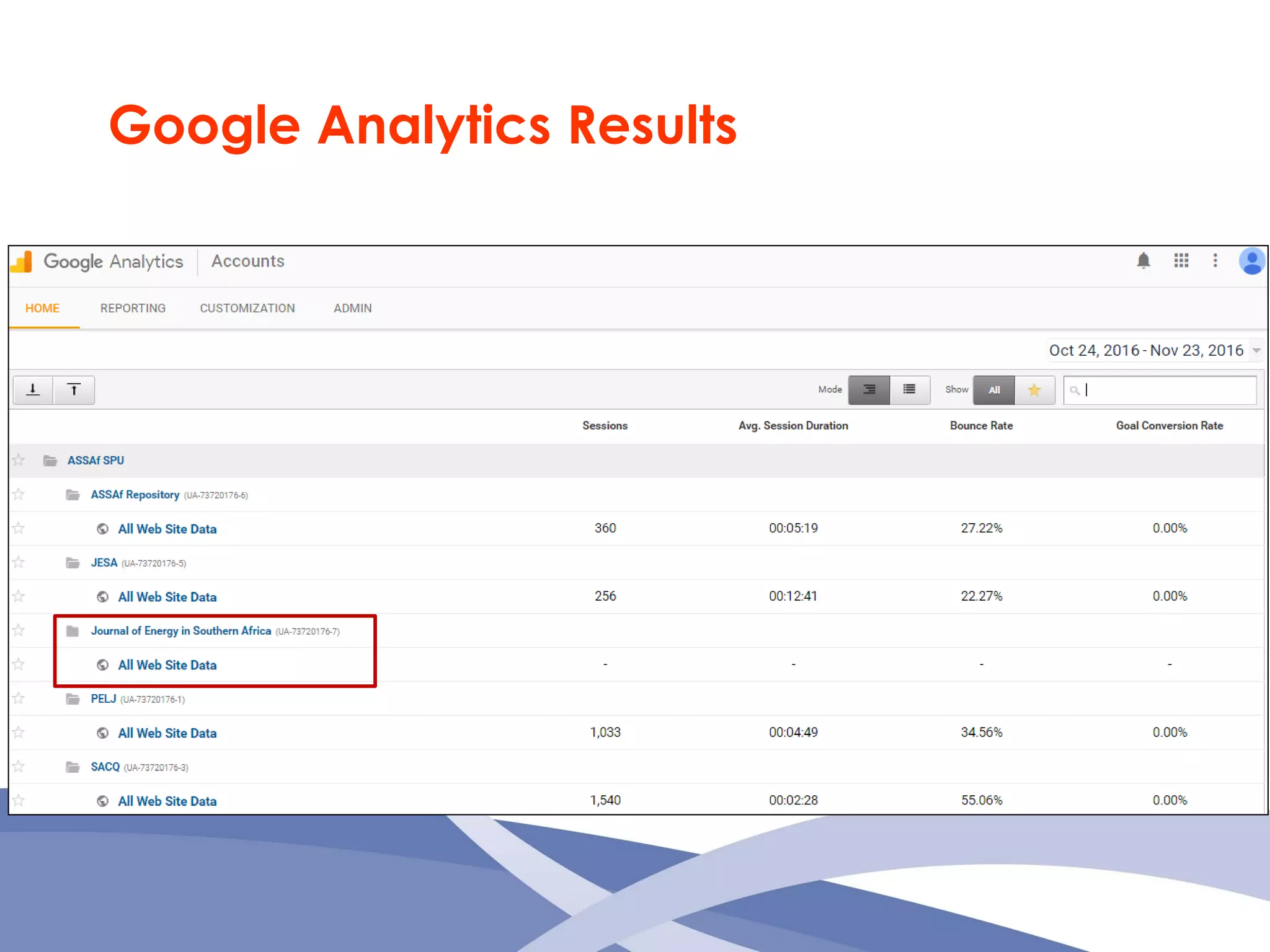Image resolution: width=1270 pixels, height=952 pixels.
Task: Open the date range dropdown
Action: [x=1155, y=350]
